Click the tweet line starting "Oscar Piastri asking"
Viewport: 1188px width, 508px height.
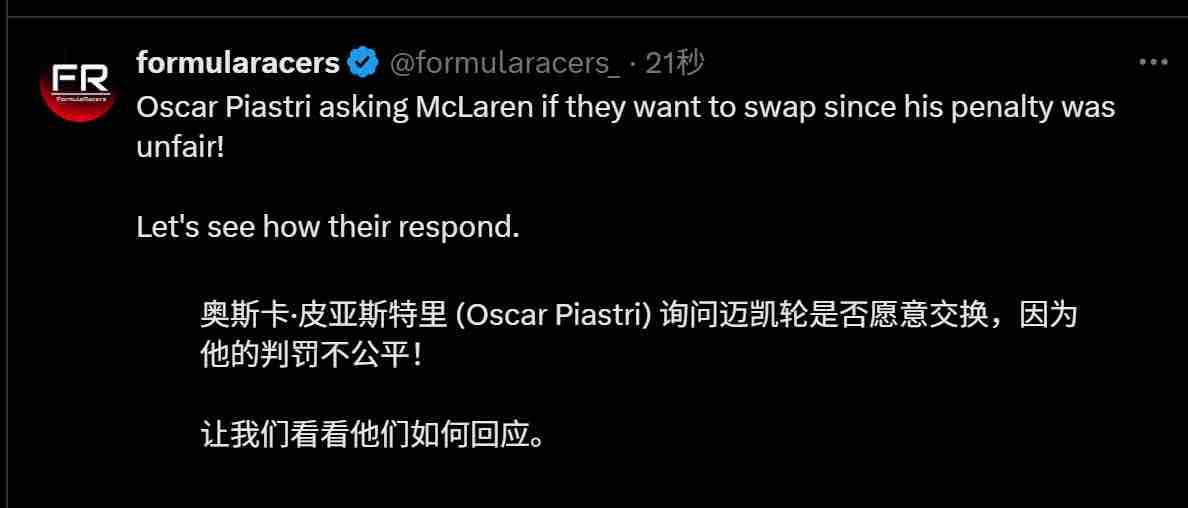(x=626, y=108)
